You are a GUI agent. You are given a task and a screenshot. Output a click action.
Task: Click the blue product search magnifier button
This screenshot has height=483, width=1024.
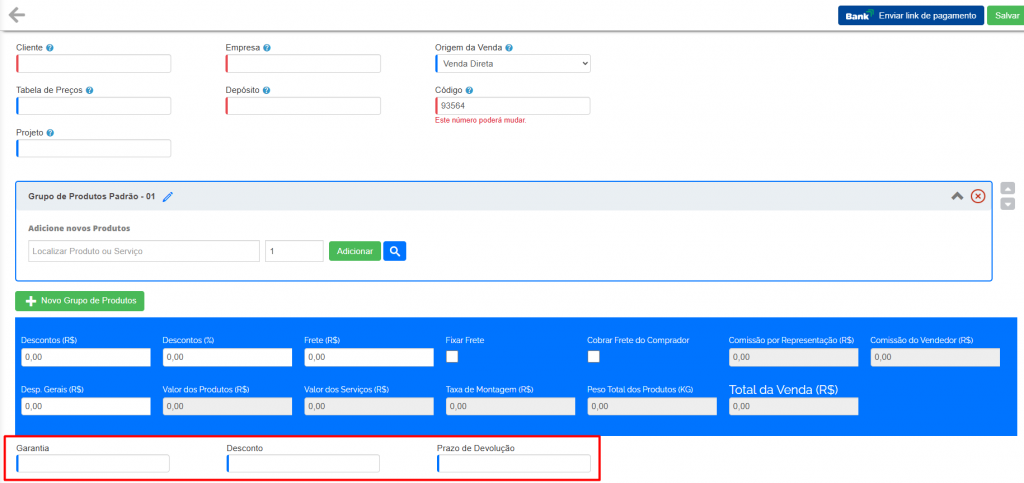coord(395,251)
